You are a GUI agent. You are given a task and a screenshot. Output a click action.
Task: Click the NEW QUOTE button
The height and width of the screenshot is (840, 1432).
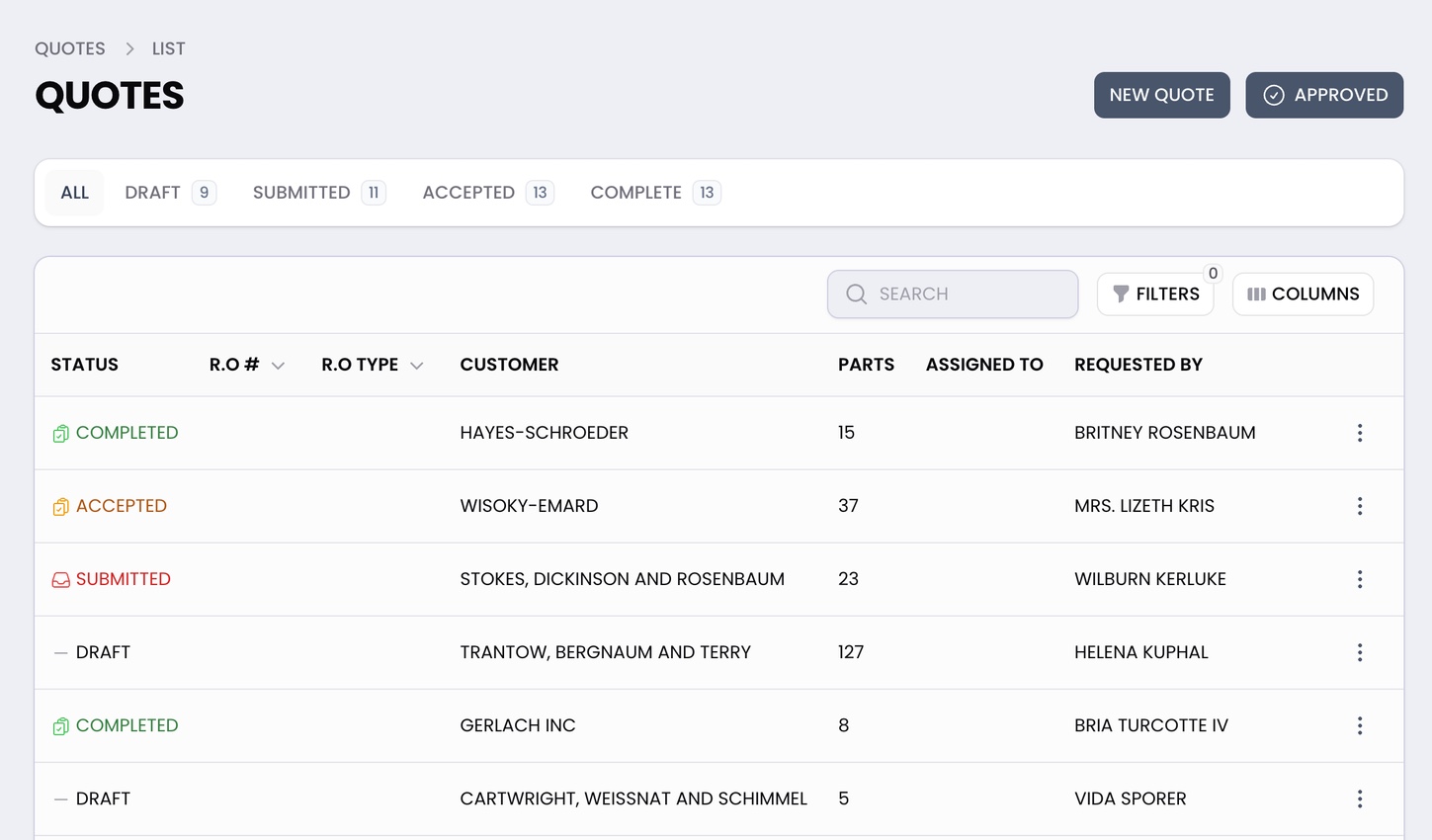click(1162, 95)
